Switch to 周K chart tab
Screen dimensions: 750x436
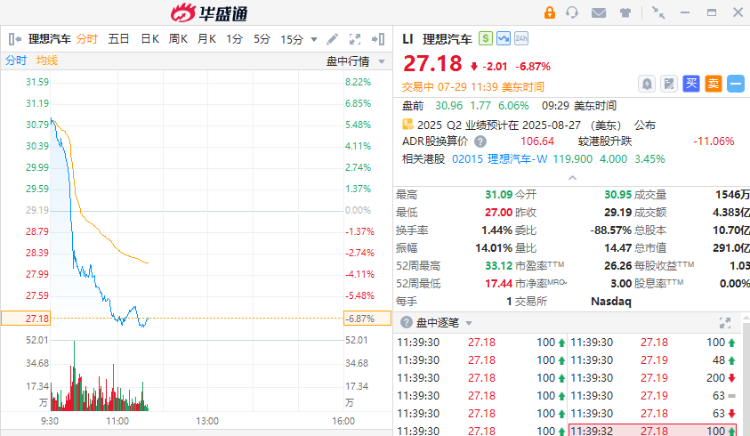click(178, 39)
